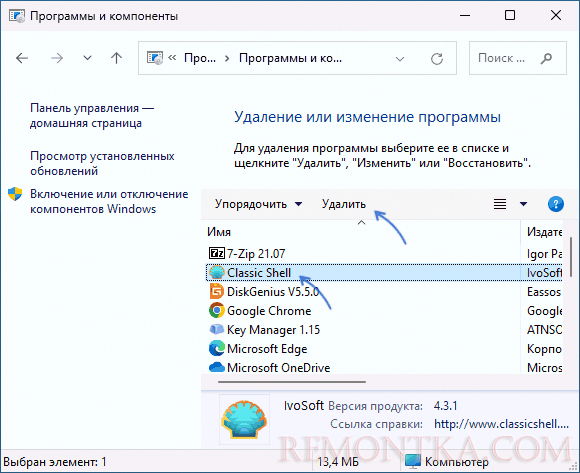
Task: Click the Classic Shell shell icon in the list
Action: click(x=216, y=273)
